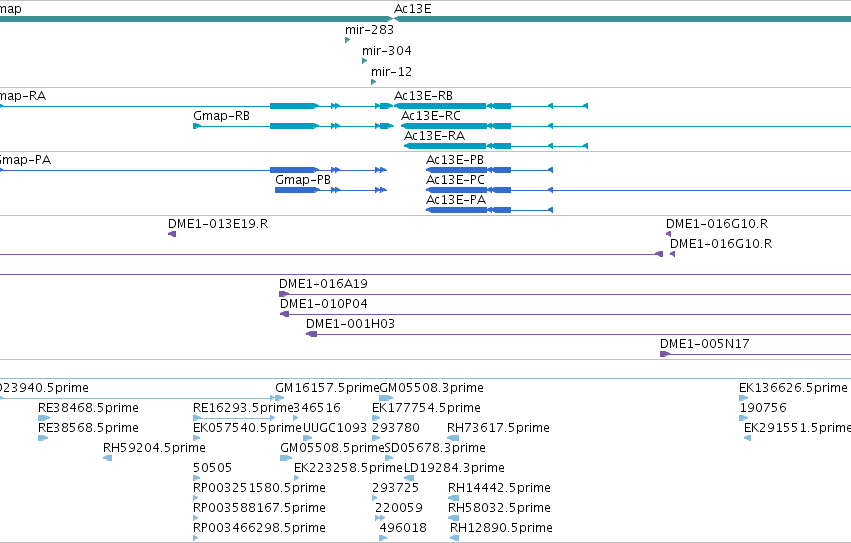
Task: Select the 346516 feature label
Action: click(317, 408)
